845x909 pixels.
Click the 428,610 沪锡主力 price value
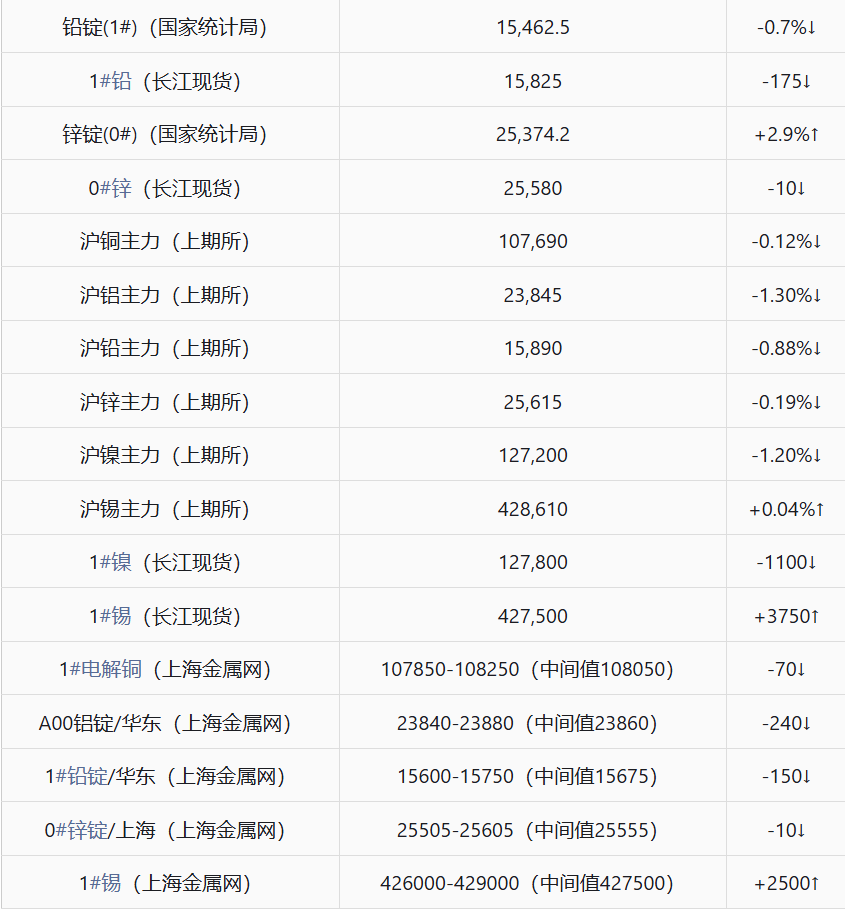pos(533,510)
